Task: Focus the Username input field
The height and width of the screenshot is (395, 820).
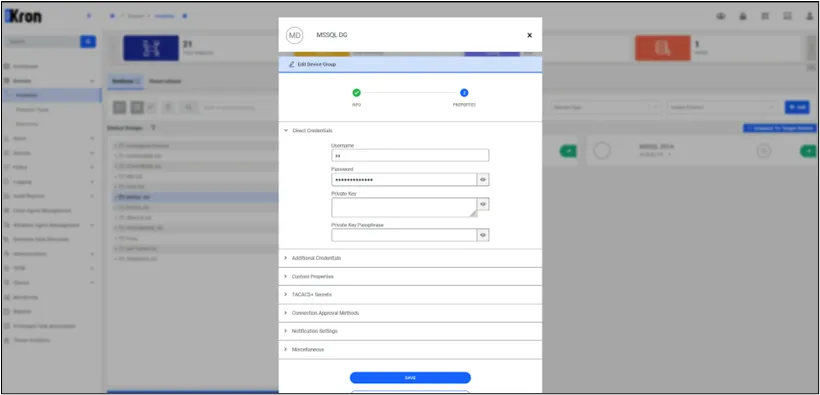Action: coord(410,155)
